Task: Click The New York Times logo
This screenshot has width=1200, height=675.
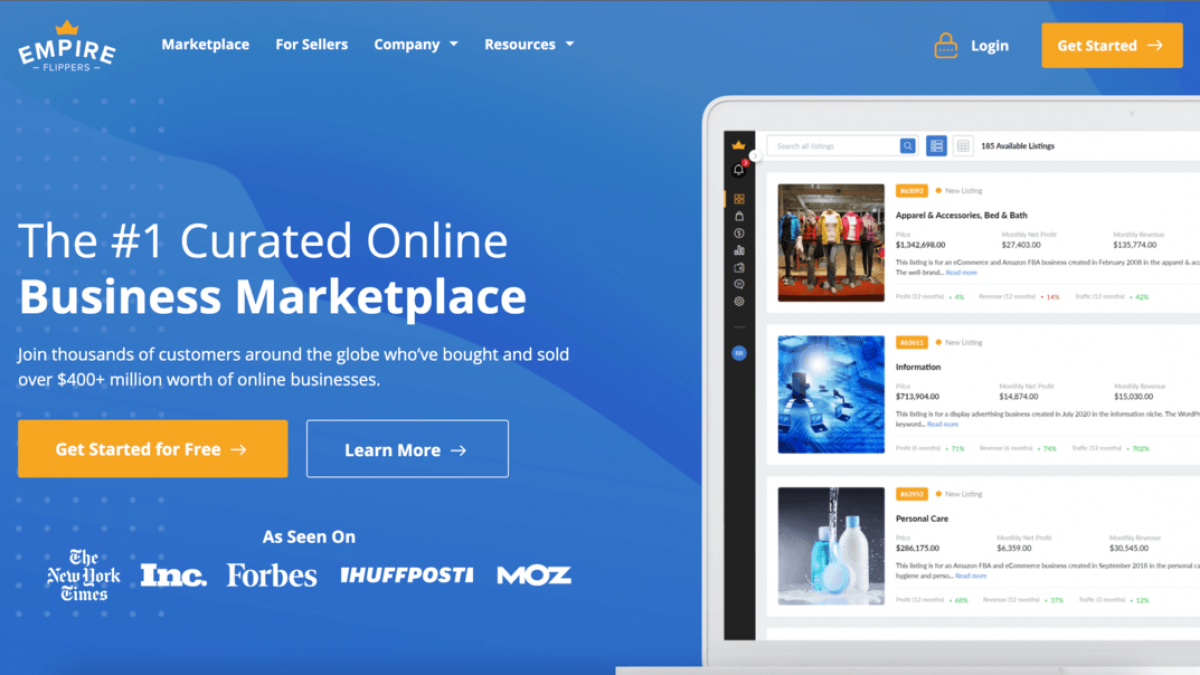Action: point(84,575)
